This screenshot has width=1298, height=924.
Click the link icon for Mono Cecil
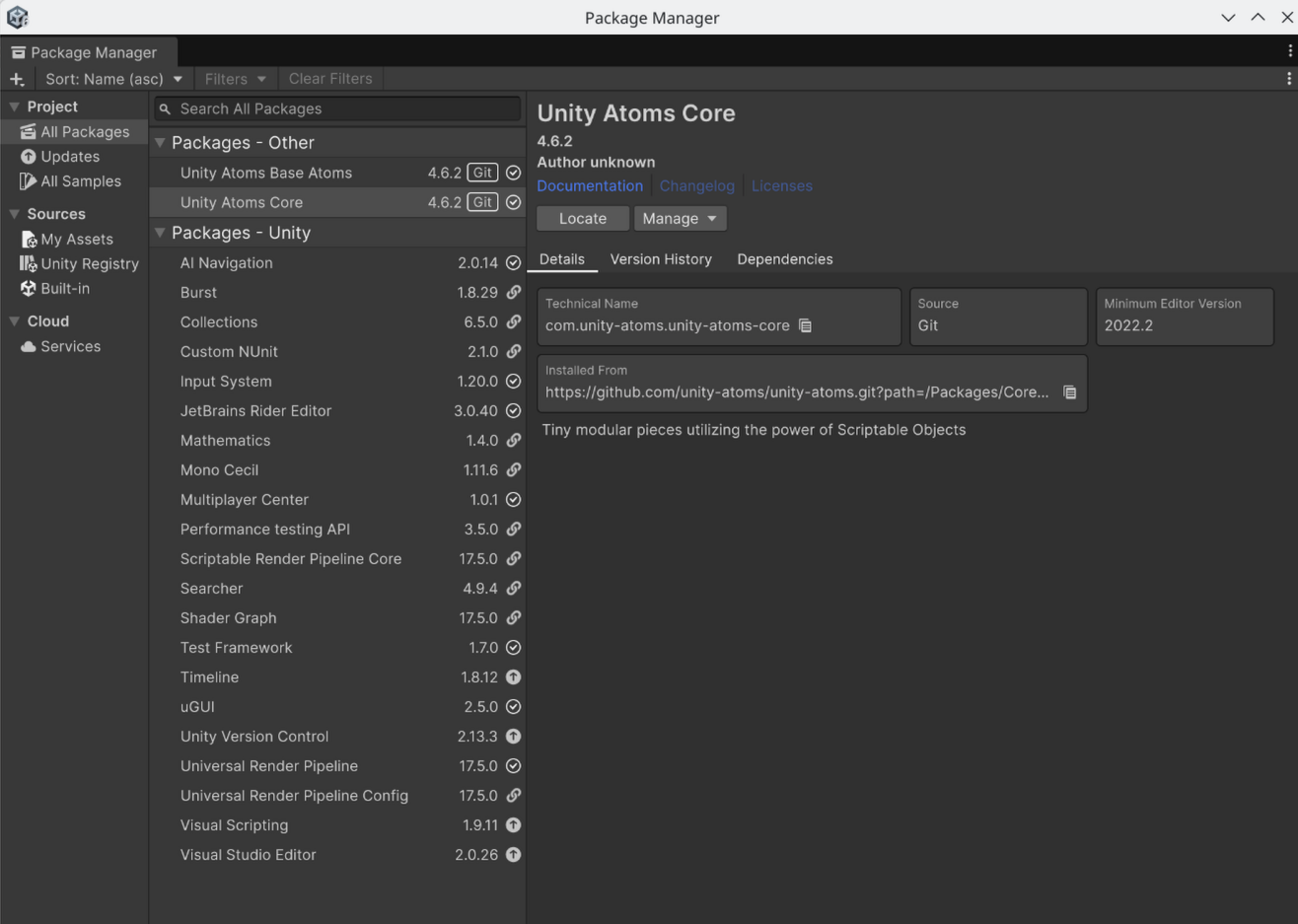513,470
